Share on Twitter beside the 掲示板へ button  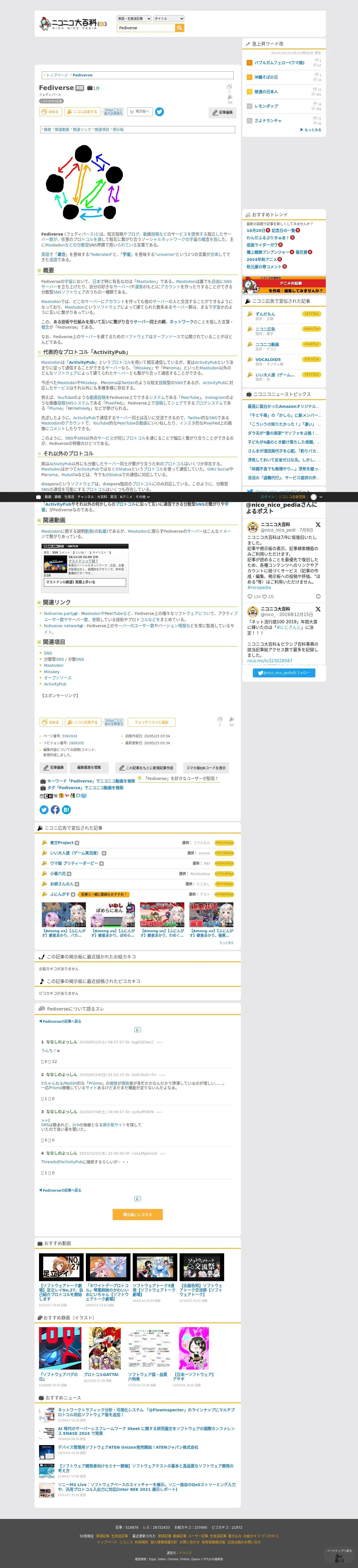point(159,112)
